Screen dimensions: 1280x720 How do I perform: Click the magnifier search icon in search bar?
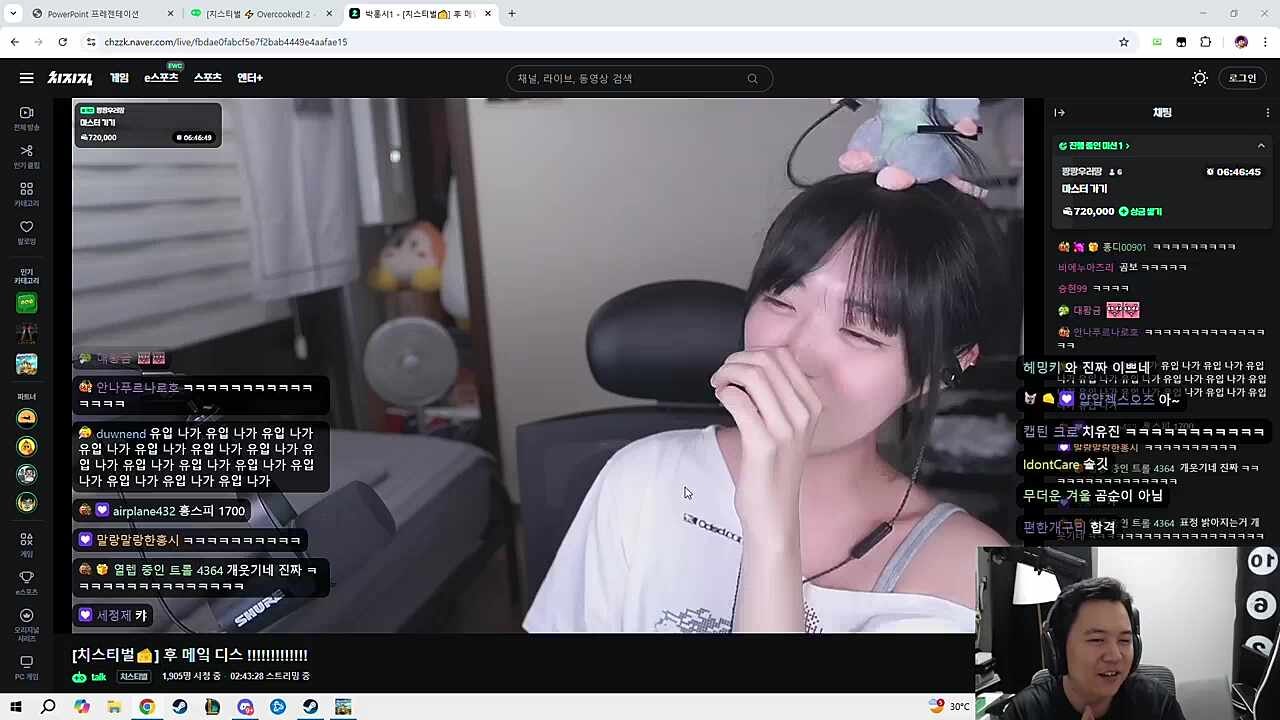752,79
